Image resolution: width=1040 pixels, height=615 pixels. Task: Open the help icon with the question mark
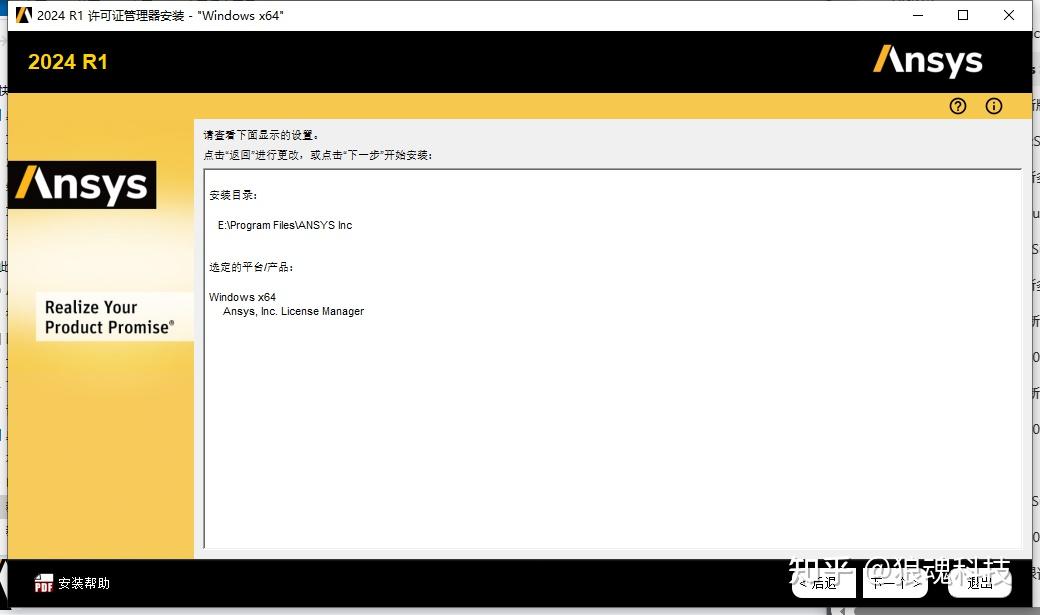pyautogui.click(x=958, y=105)
